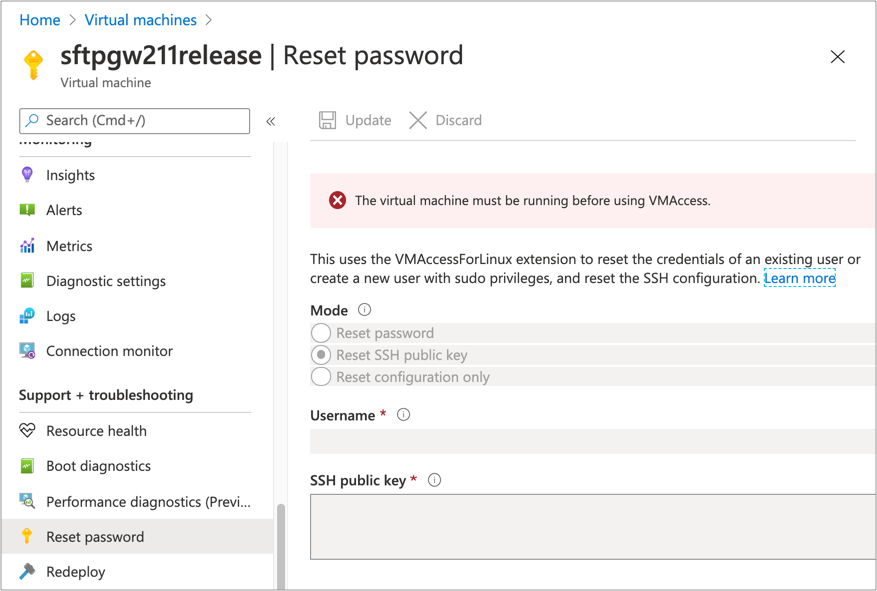Click the info icon next to Mode
The height and width of the screenshot is (591, 877).
(365, 309)
